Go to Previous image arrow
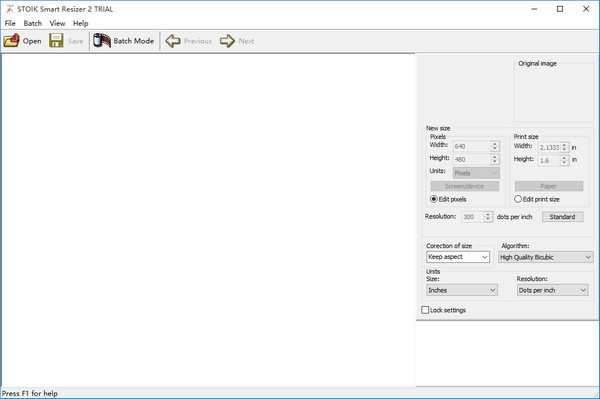 [x=173, y=41]
